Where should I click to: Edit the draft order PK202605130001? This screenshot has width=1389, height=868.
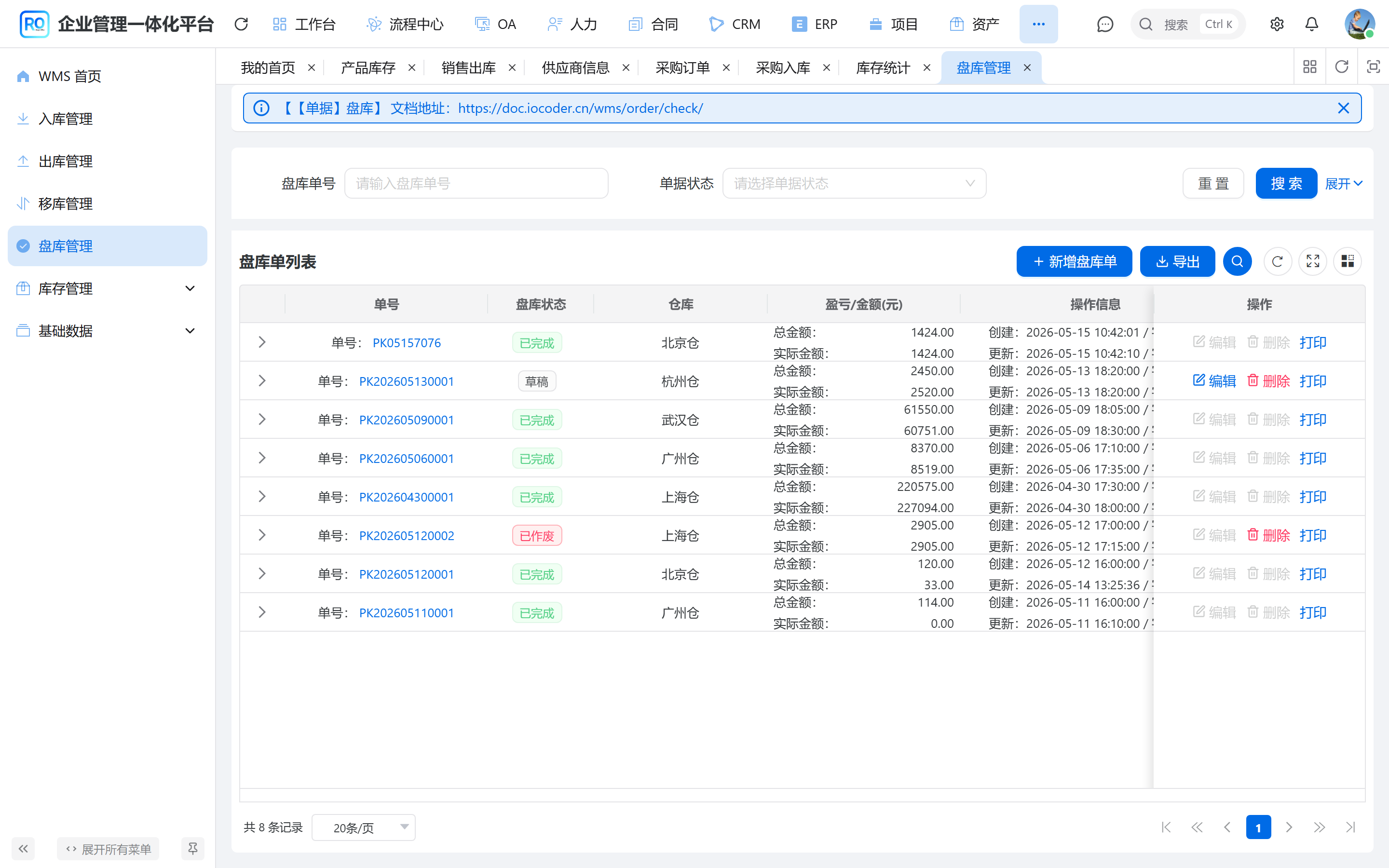1214,380
